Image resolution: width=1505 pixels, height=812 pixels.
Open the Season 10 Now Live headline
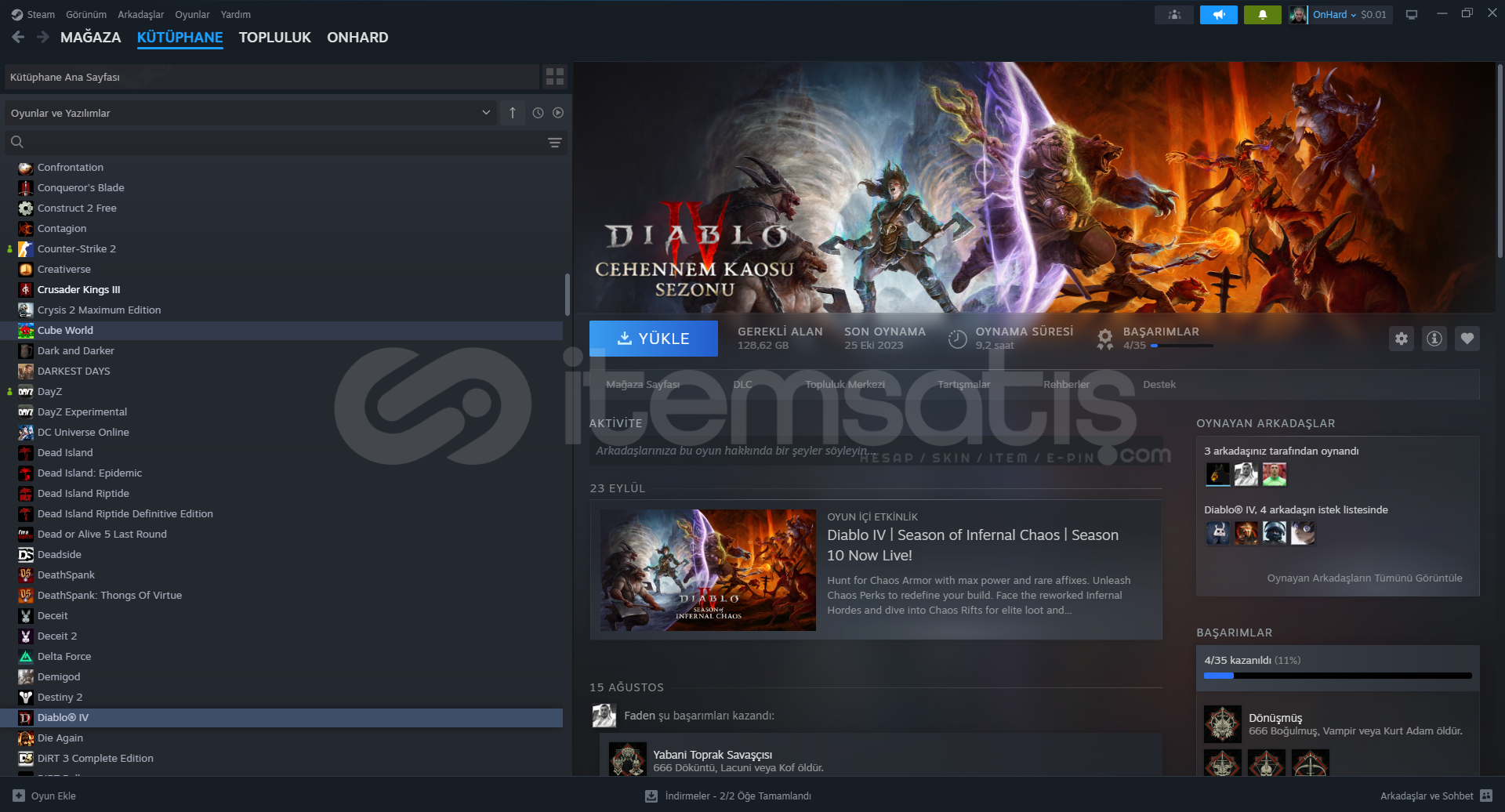(x=973, y=545)
